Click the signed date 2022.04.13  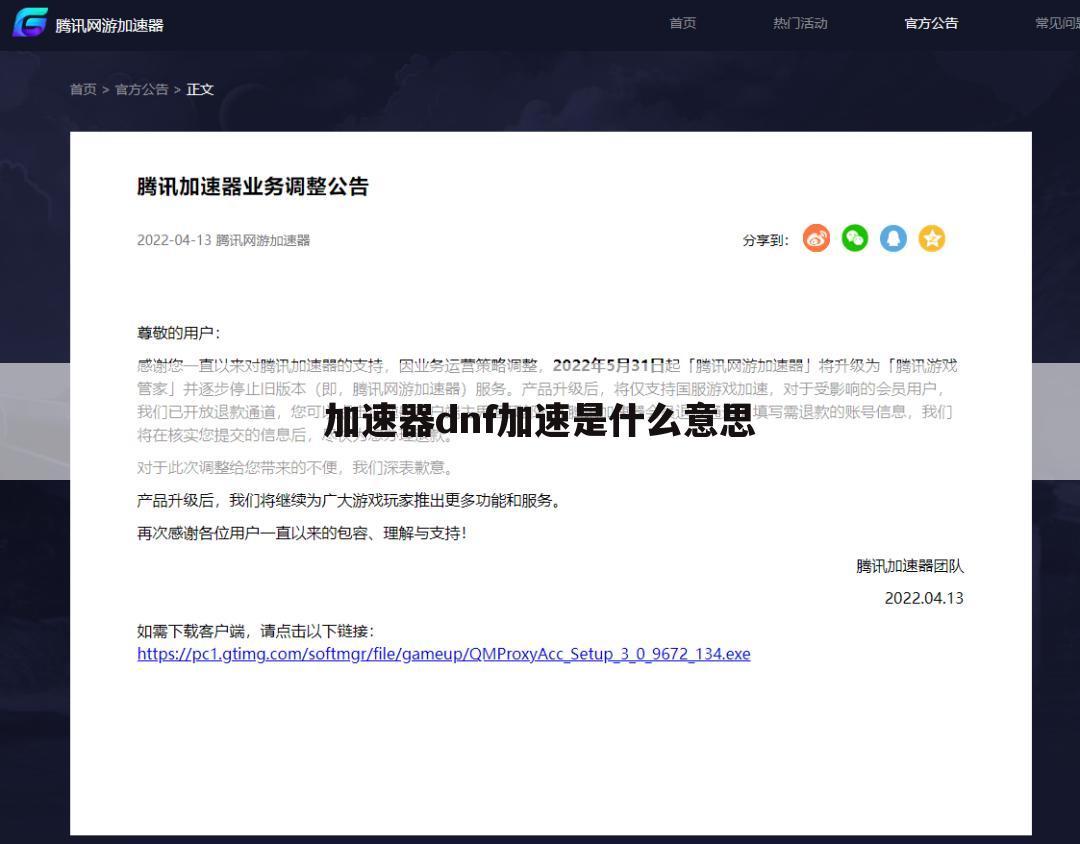[x=924, y=598]
